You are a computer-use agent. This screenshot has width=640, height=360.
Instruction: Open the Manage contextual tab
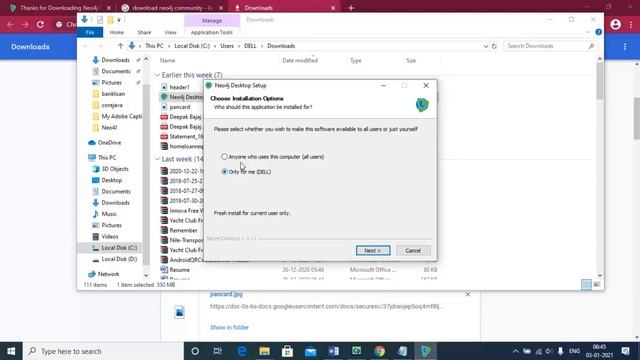tap(212, 20)
